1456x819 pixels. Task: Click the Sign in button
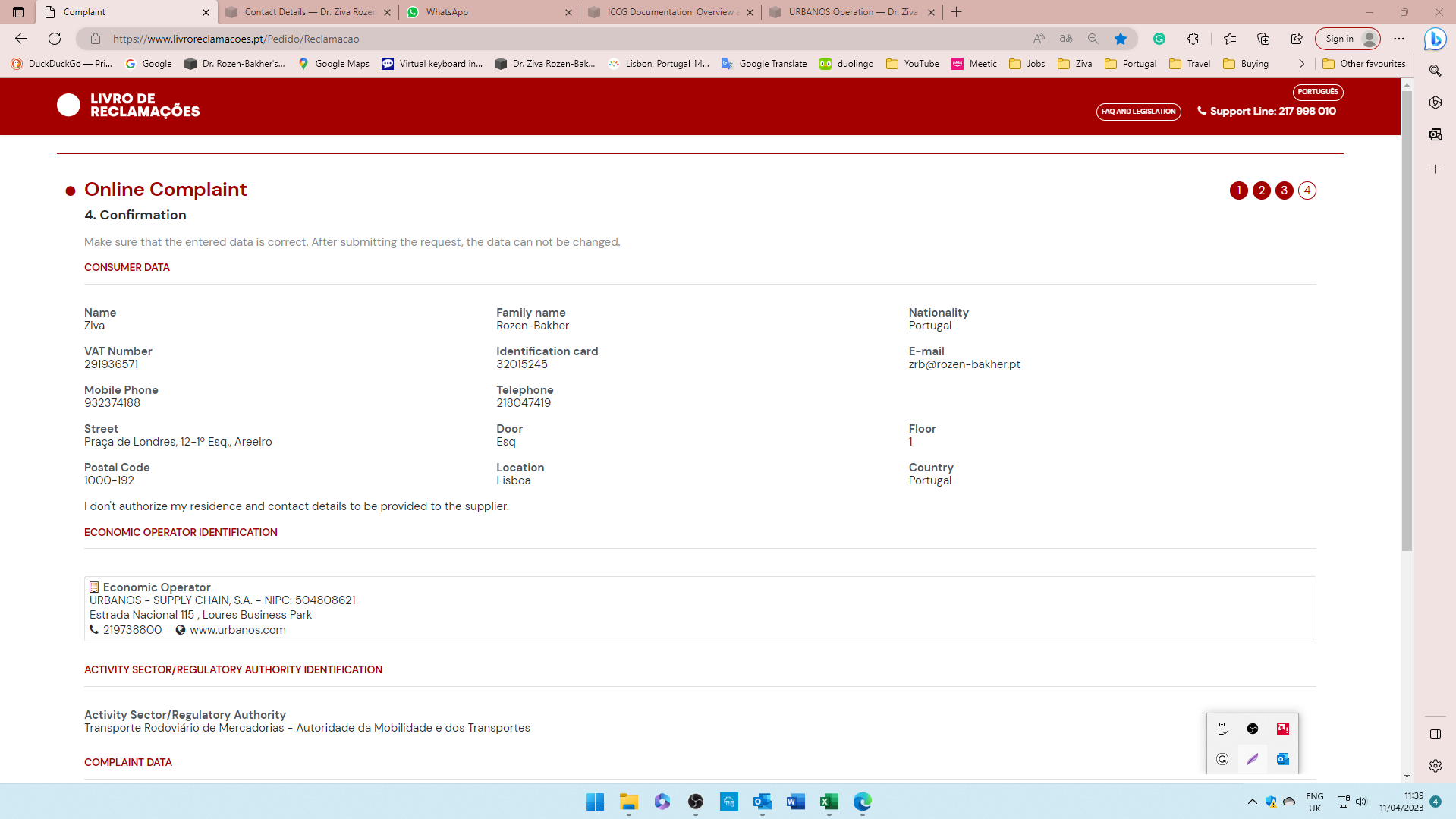pos(1348,39)
